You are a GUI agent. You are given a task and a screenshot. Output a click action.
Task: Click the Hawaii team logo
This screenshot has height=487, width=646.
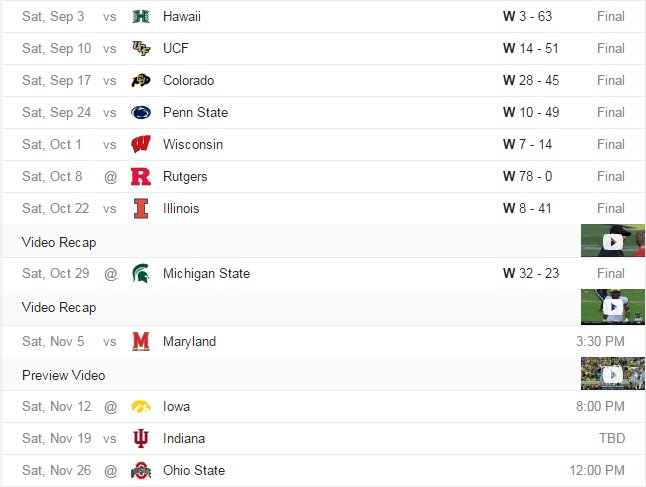(x=141, y=16)
